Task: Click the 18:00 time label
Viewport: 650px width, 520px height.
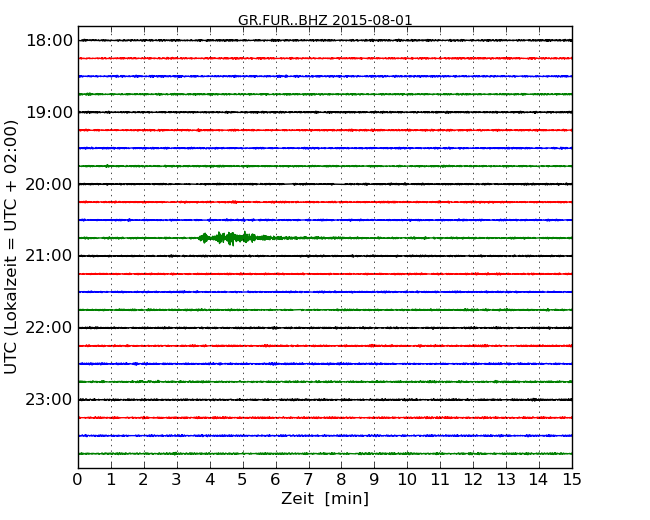Action: pyautogui.click(x=49, y=41)
